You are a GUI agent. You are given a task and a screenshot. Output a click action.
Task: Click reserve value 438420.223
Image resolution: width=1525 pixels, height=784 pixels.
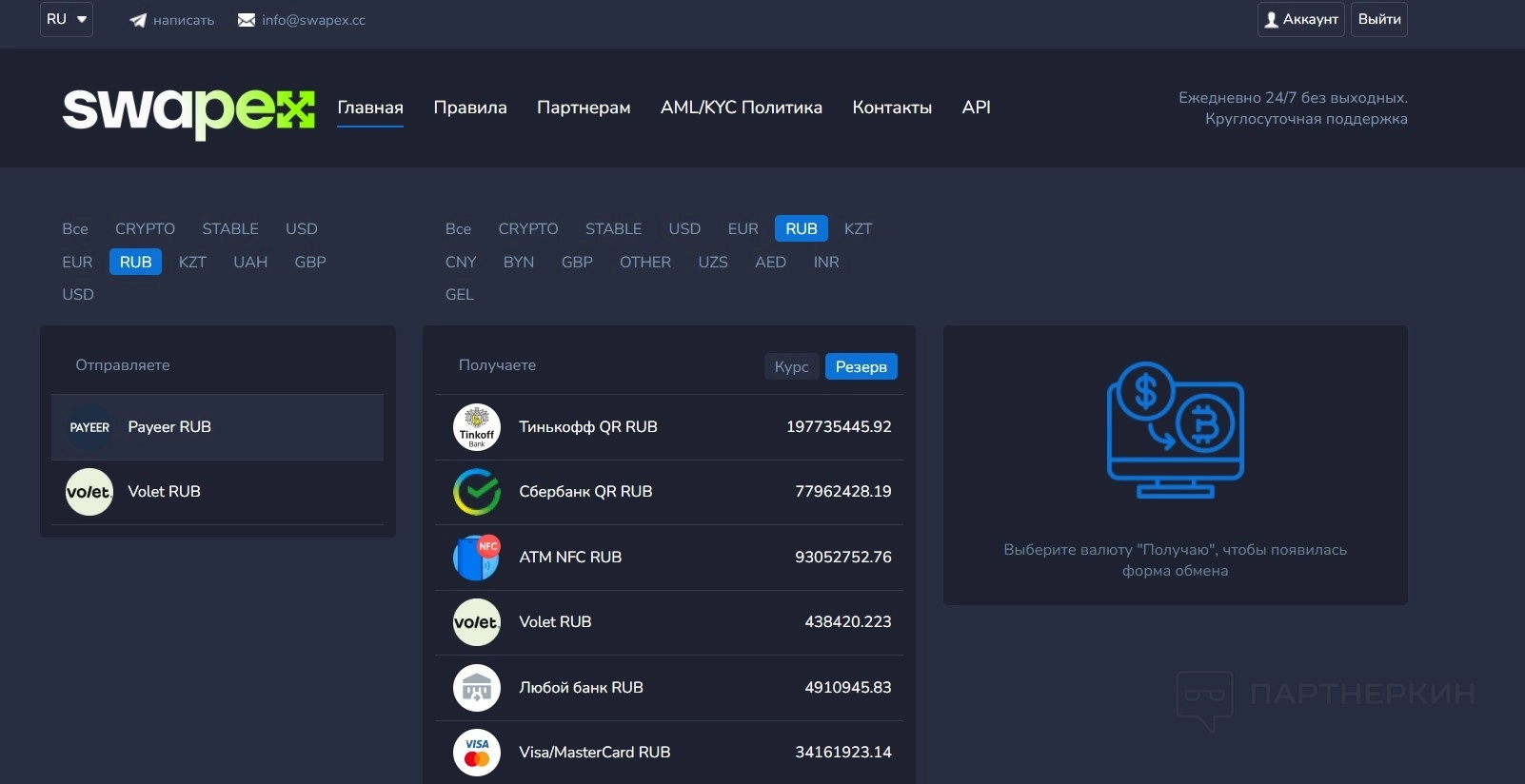848,622
